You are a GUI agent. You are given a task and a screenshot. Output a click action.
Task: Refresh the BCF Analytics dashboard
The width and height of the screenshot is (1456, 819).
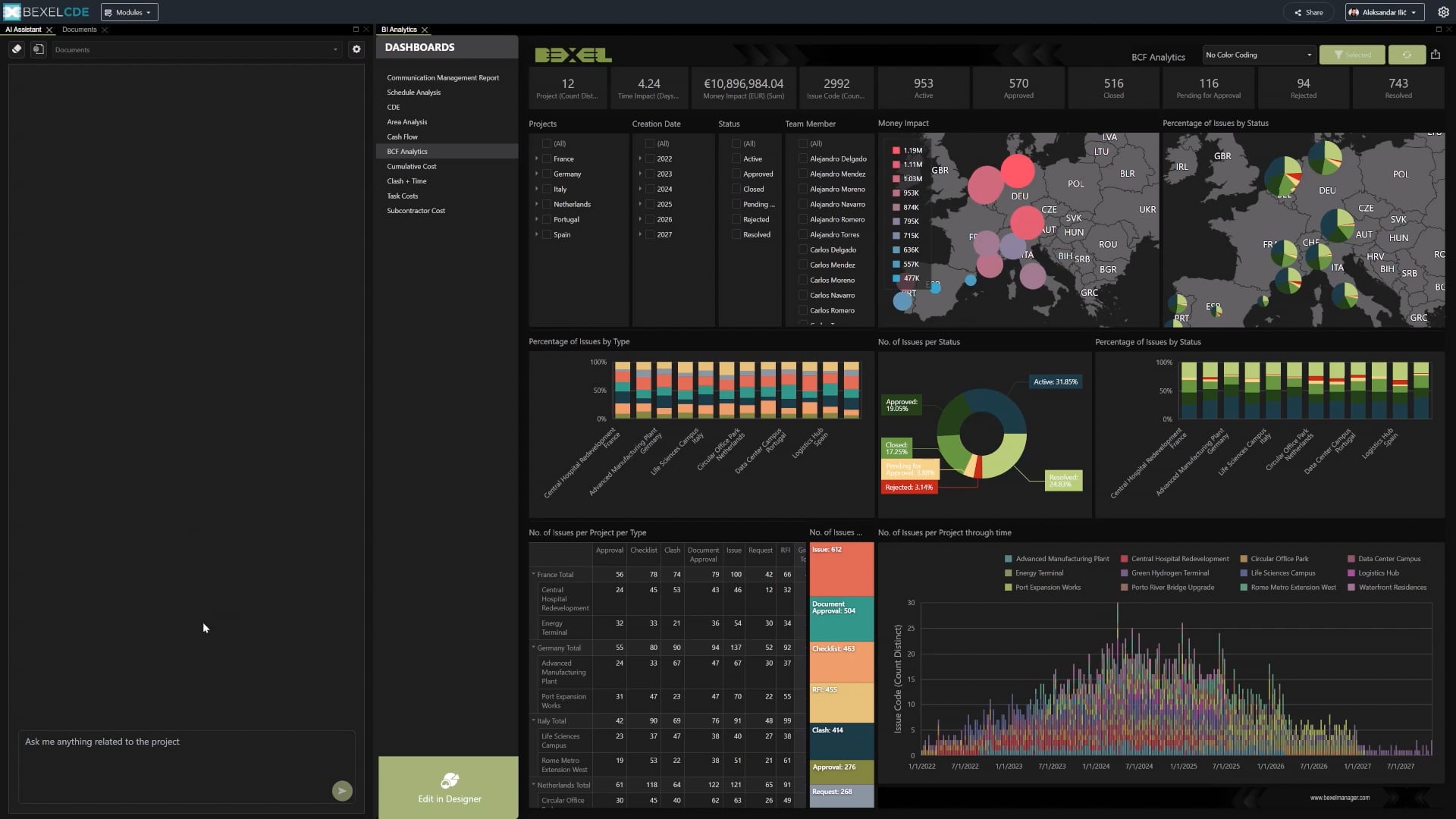click(x=1407, y=55)
